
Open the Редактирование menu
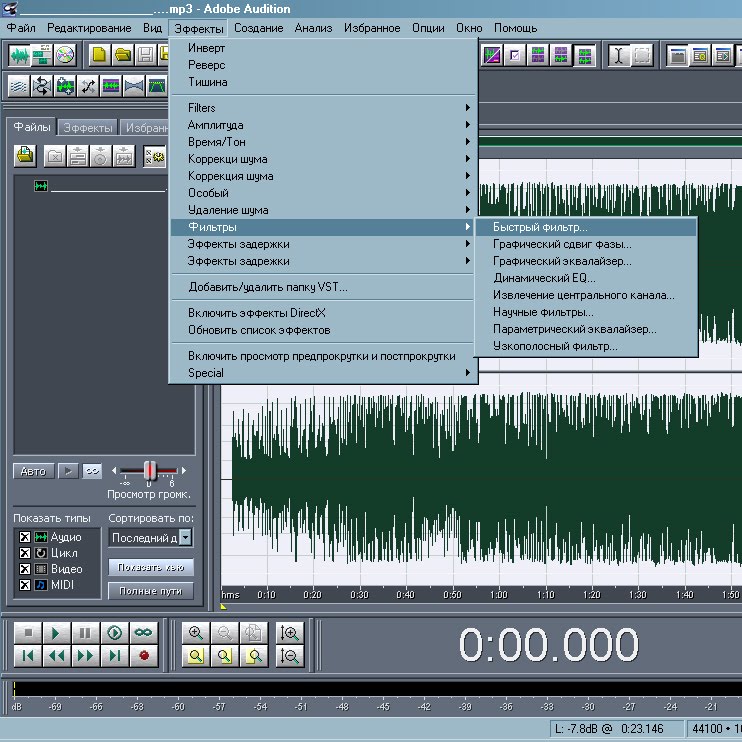(x=89, y=28)
